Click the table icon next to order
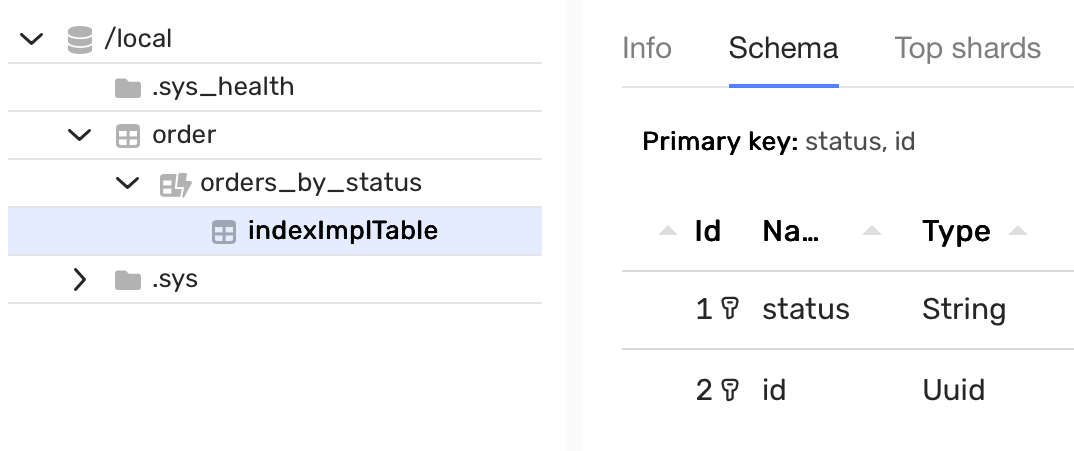Screen dimensions: 1074x451 tap(127, 136)
